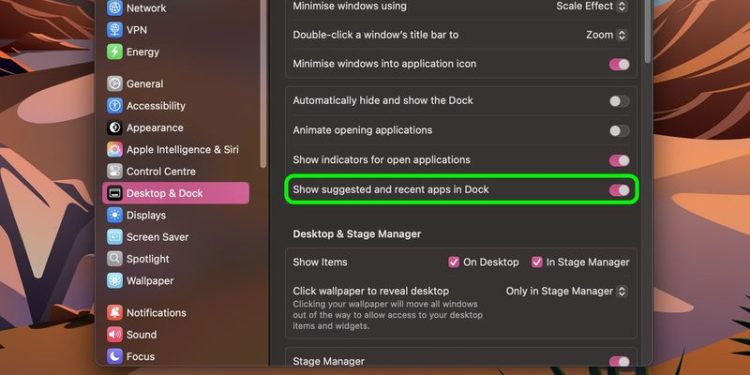Select Screen Saver in the sidebar

(157, 237)
